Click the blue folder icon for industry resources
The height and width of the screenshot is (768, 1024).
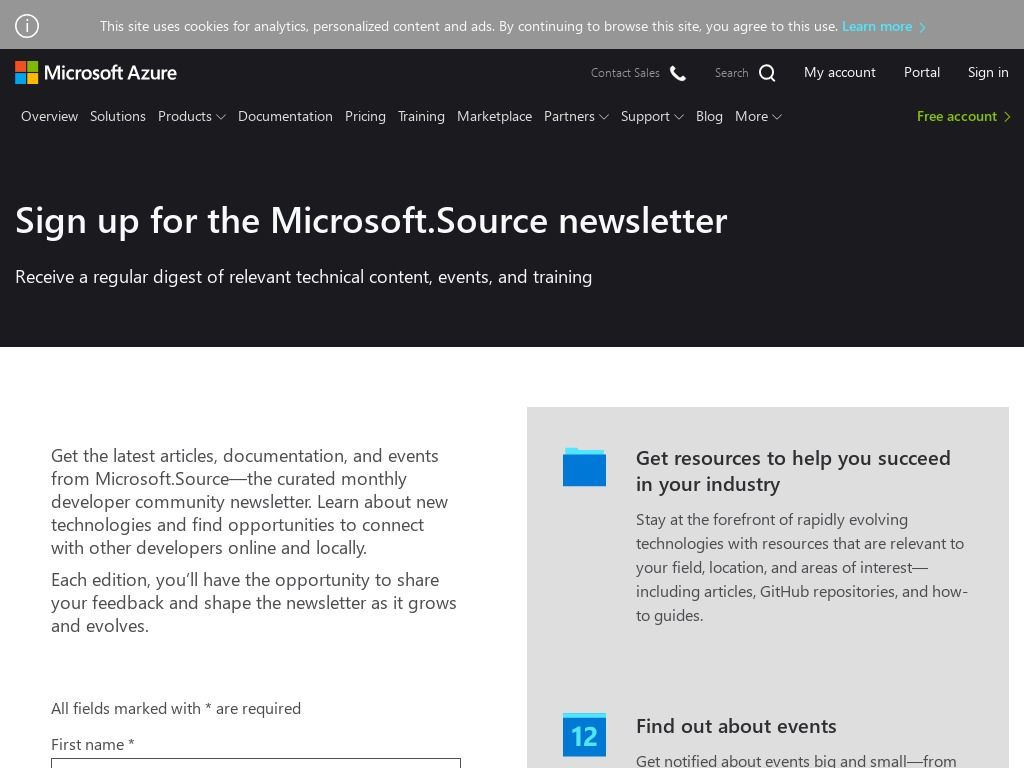[x=584, y=466]
